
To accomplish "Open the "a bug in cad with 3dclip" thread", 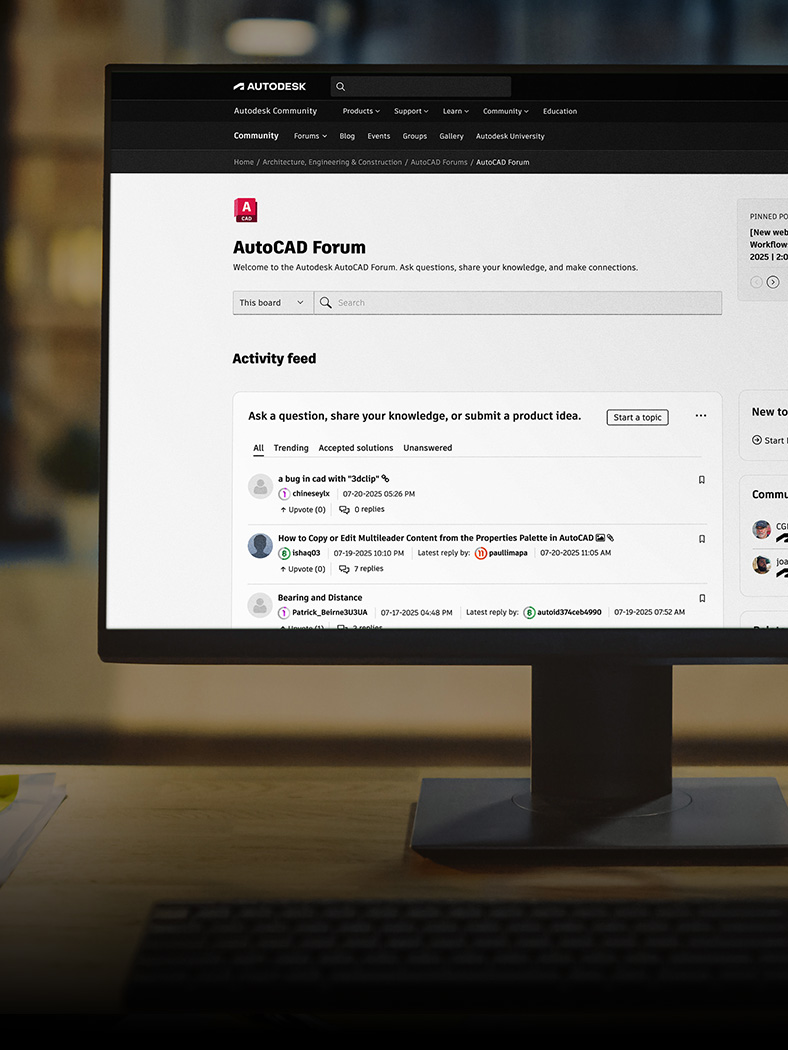I will (x=328, y=479).
